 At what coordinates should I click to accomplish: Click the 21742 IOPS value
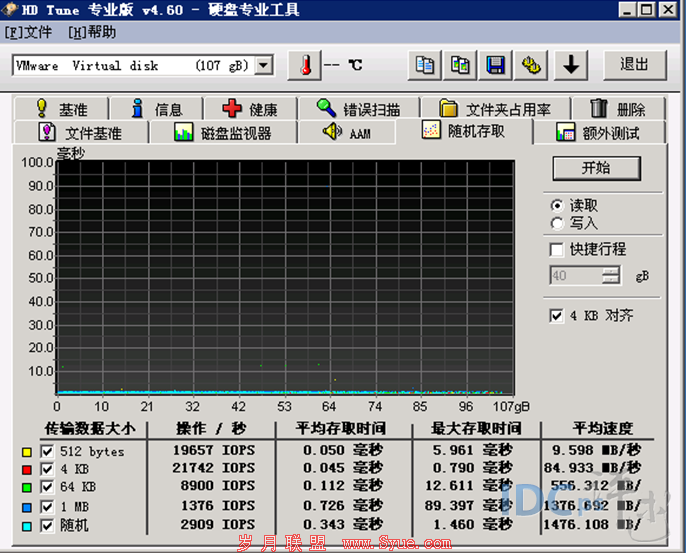(x=214, y=468)
